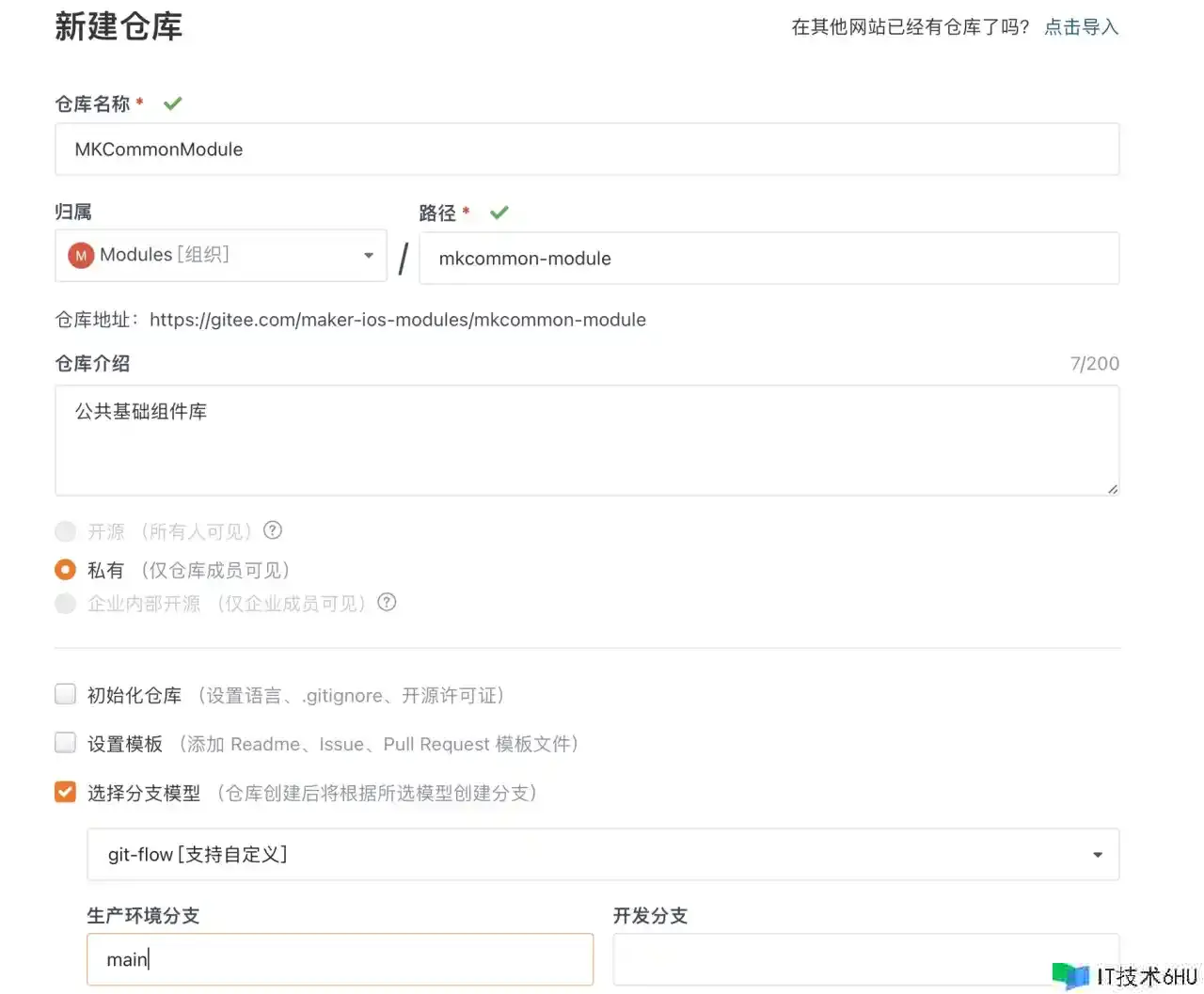
Task: Click the green checkmark next to 路径
Action: click(x=499, y=213)
